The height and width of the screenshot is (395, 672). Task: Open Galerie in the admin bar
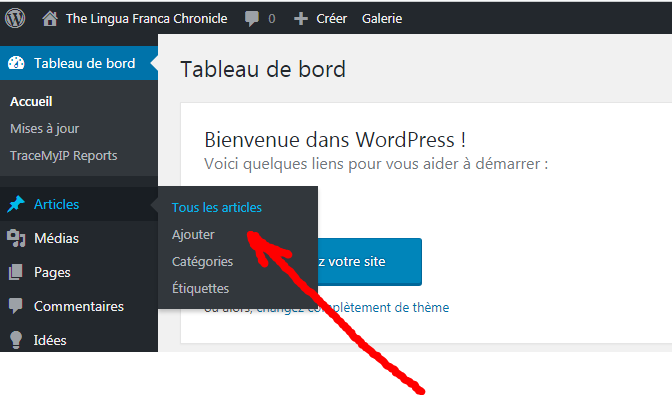click(x=382, y=18)
